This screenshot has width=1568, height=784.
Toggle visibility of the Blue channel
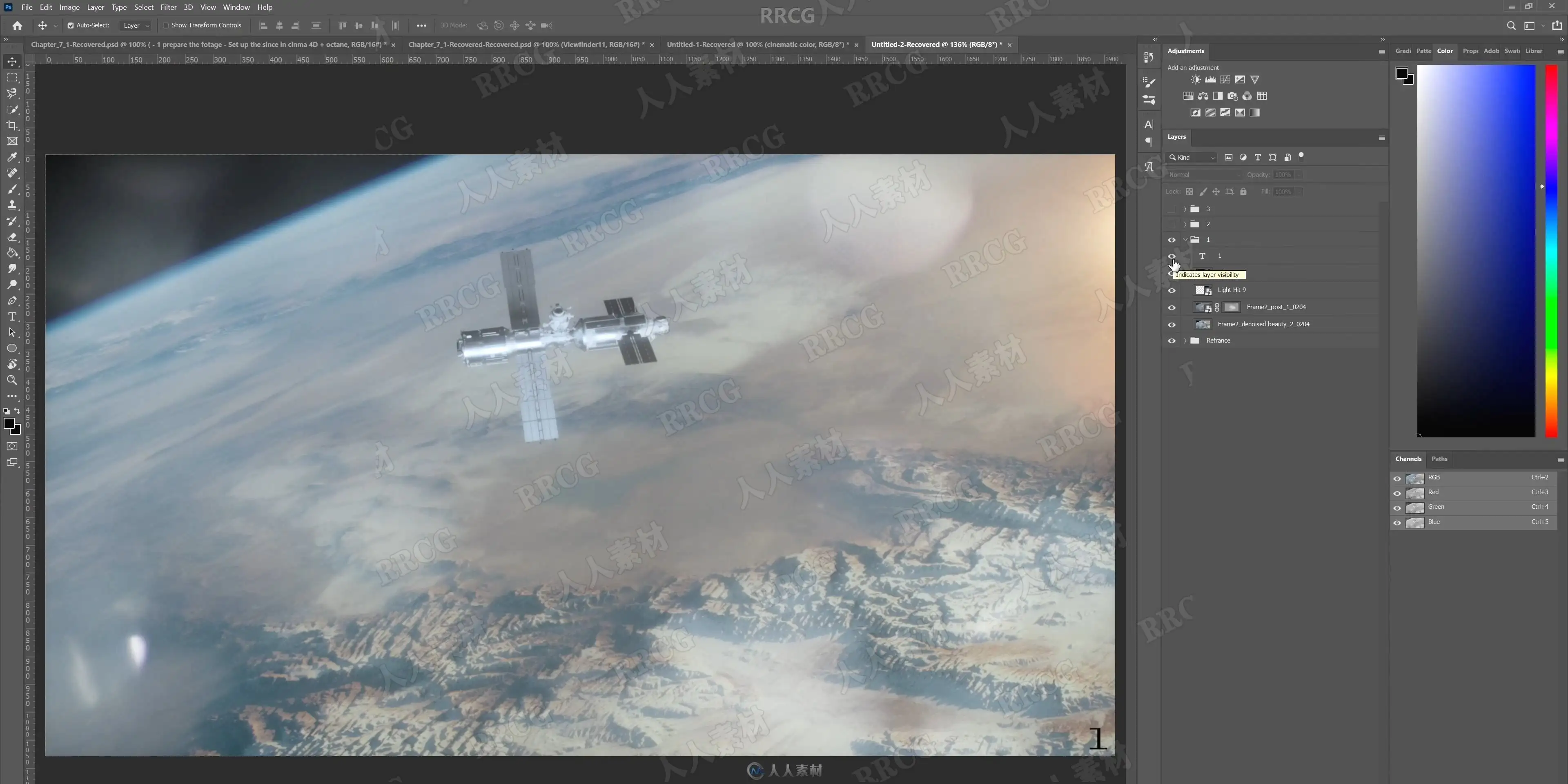click(x=1397, y=522)
